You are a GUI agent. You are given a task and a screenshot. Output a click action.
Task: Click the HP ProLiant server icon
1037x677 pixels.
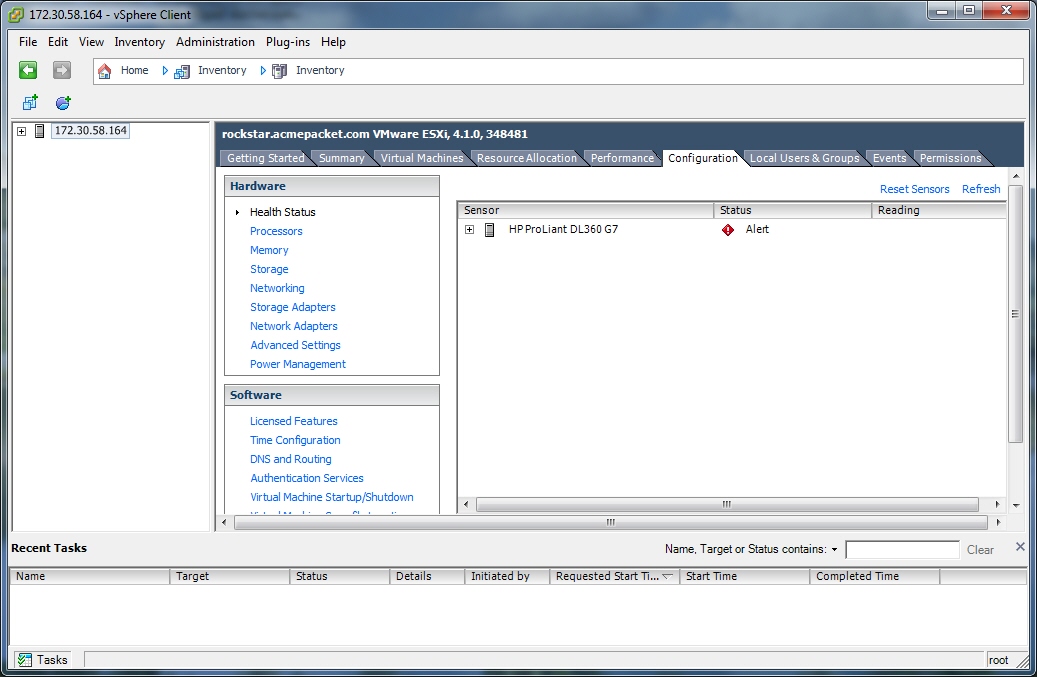pyautogui.click(x=489, y=229)
